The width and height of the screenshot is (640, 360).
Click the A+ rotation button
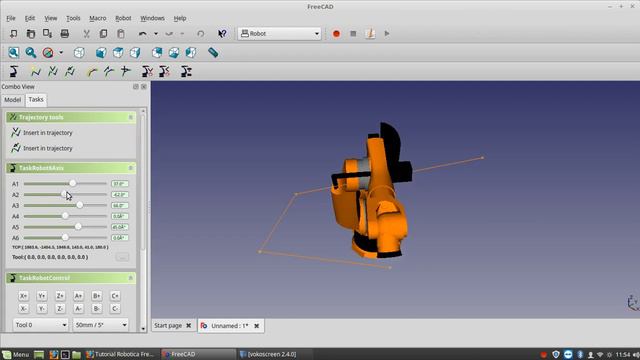(x=78, y=296)
